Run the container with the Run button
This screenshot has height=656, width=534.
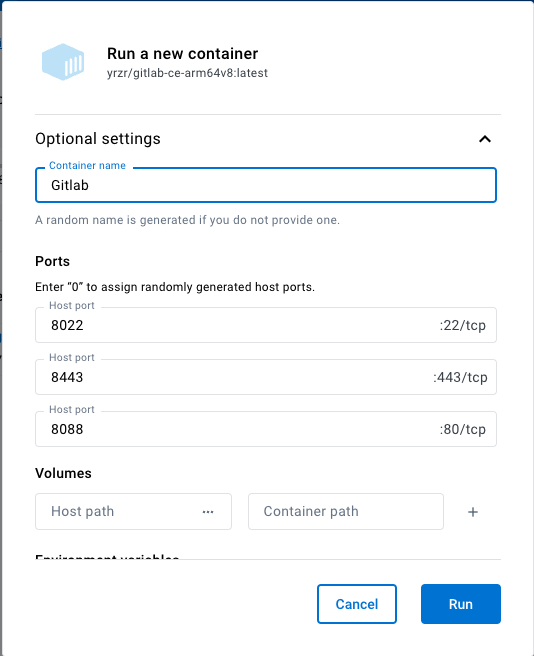tap(461, 604)
